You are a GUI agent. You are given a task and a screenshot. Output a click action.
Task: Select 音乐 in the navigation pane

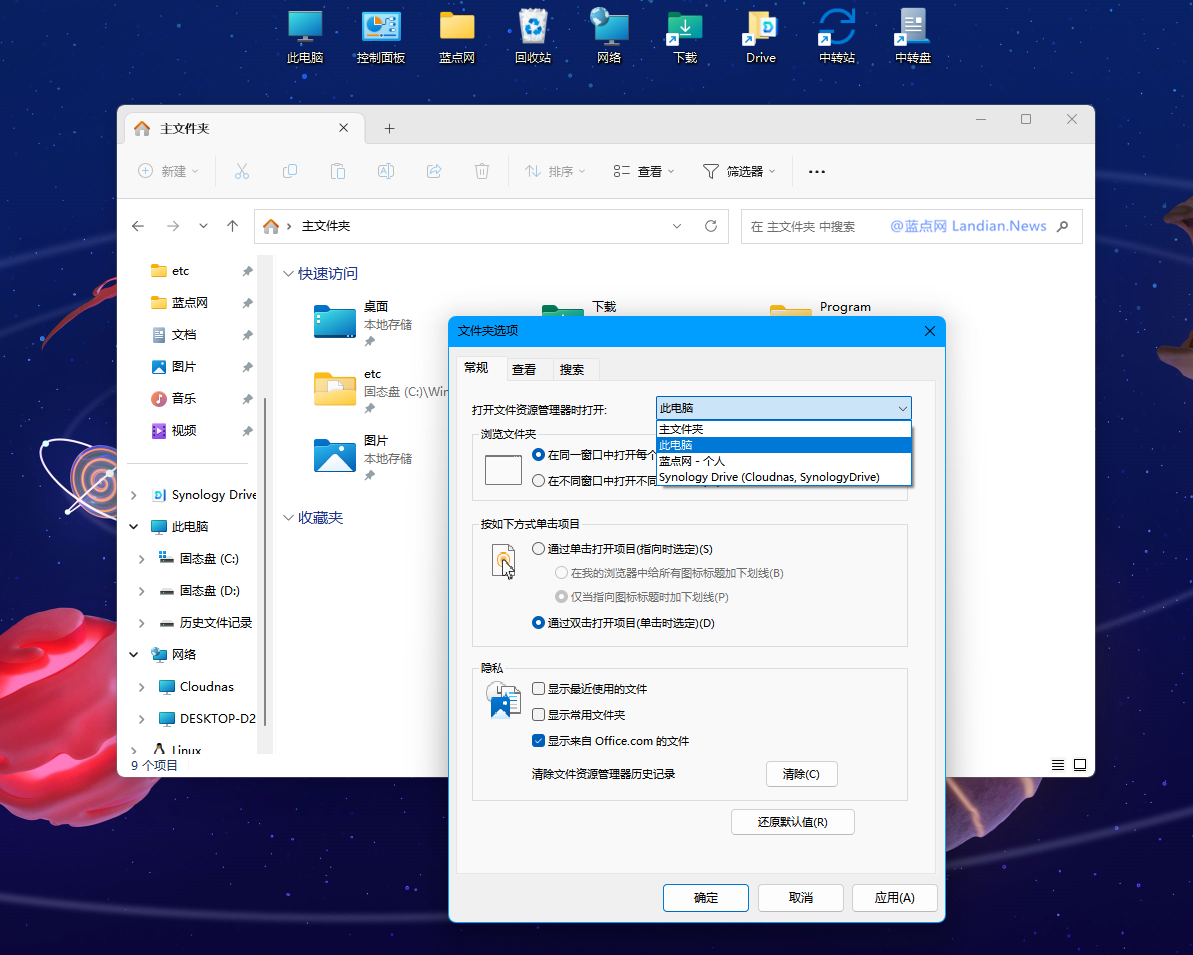pyautogui.click(x=183, y=399)
